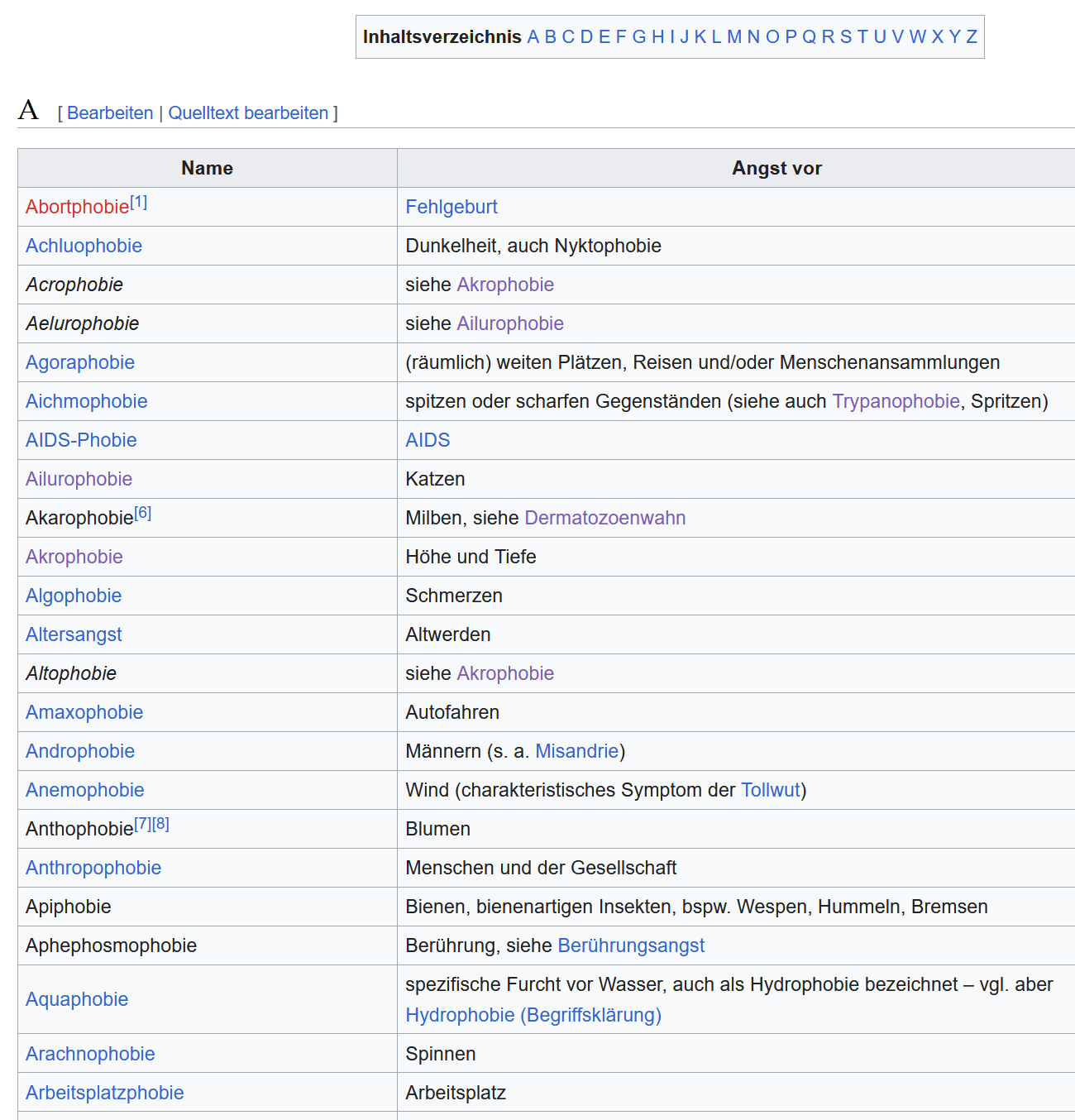
Task: Click the Tollwut link
Action: coord(770,791)
